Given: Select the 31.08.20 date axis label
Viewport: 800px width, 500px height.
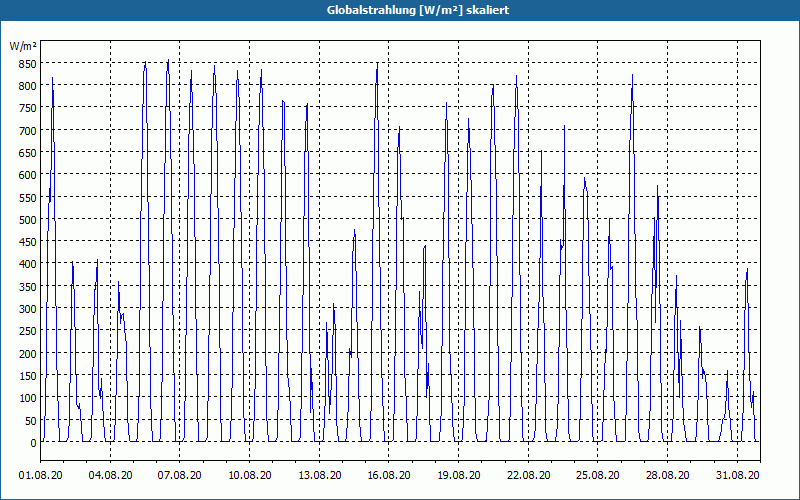Looking at the screenshot, I should pos(737,475).
